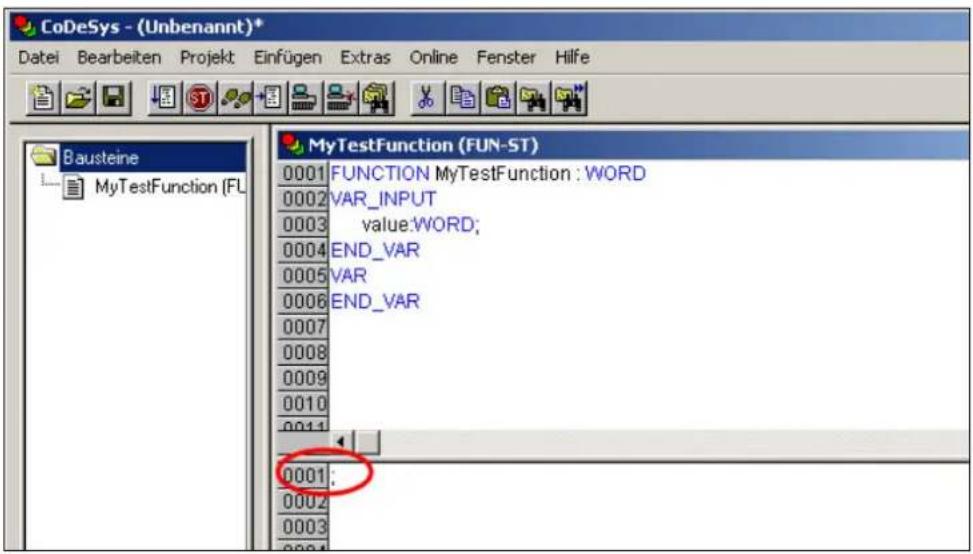
Task: Click line number 0003 in the code pane
Action: (303, 527)
